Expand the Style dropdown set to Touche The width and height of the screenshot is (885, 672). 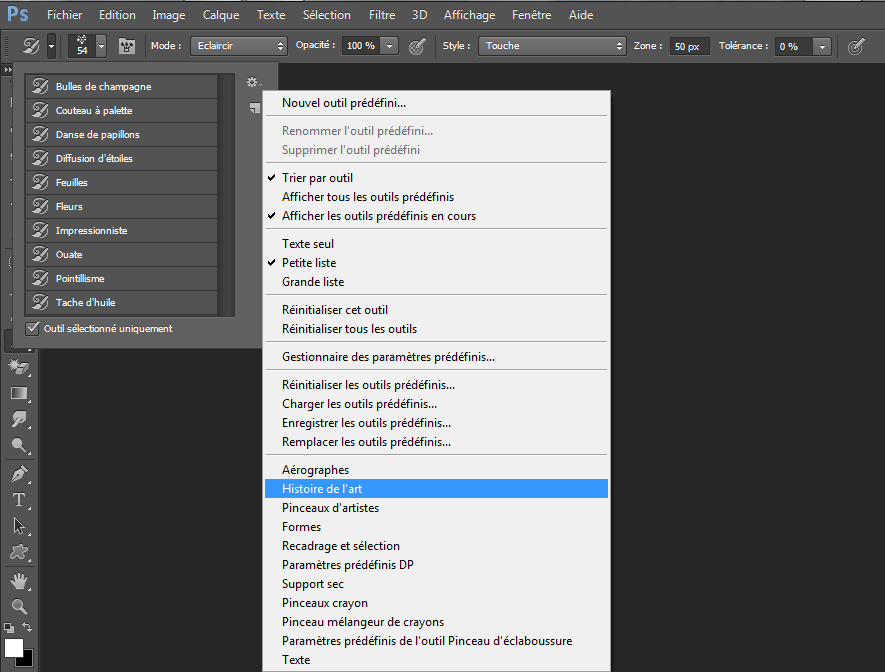pos(551,46)
